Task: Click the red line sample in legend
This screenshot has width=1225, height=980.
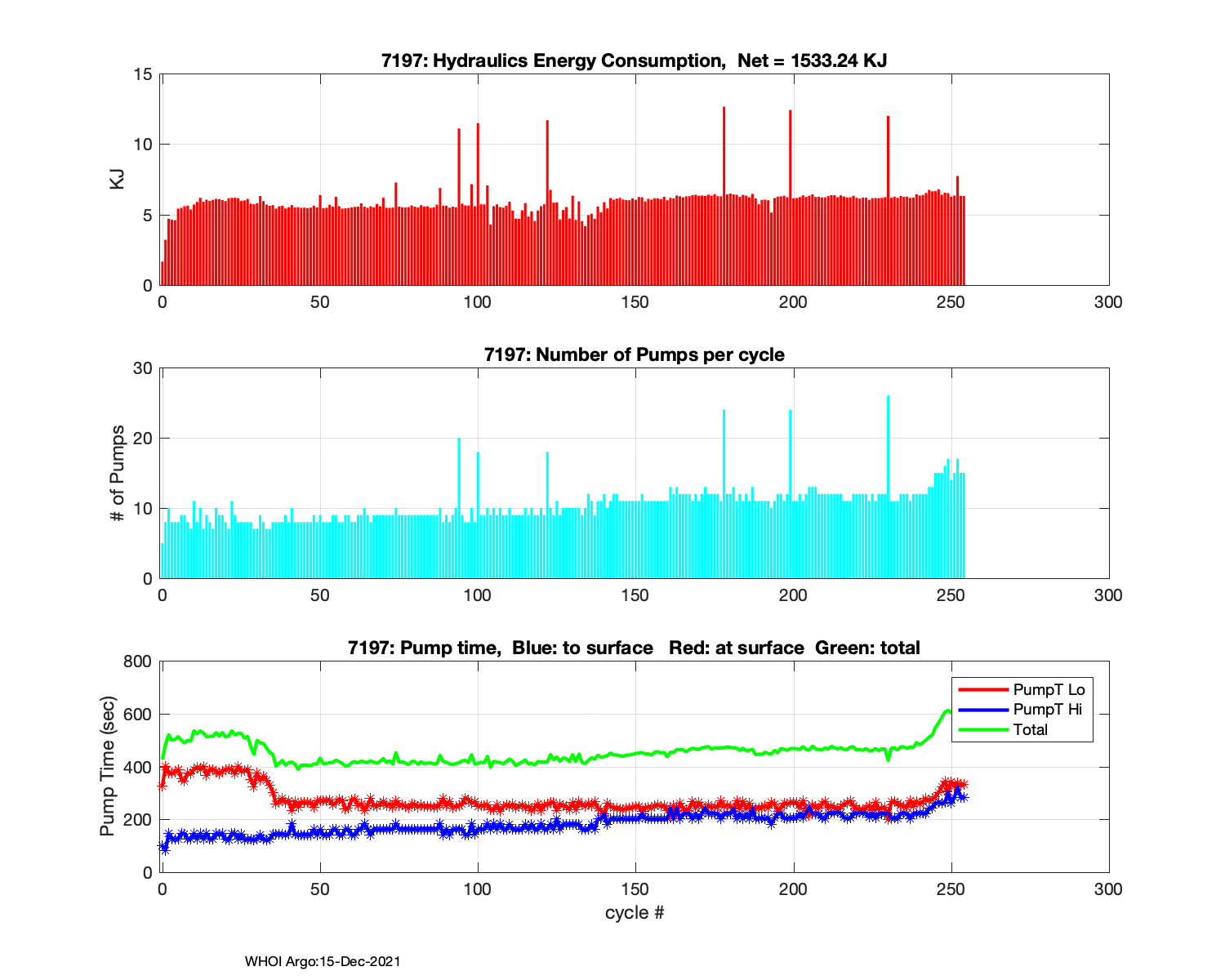Action: click(x=982, y=690)
